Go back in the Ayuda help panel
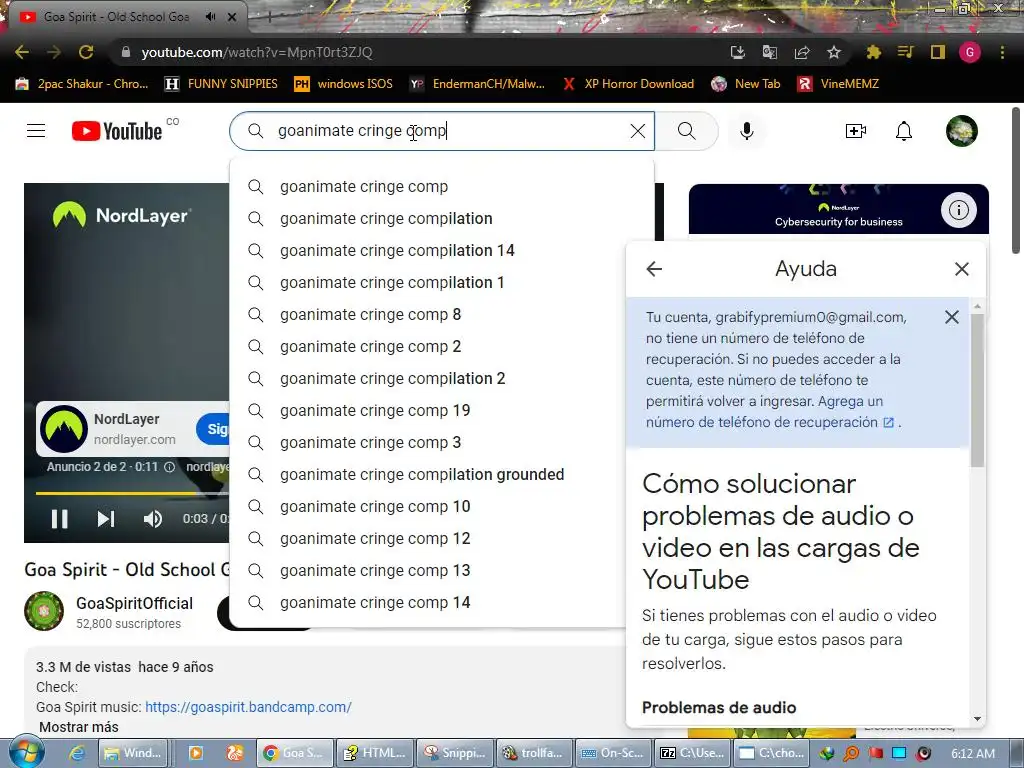 pos(654,269)
